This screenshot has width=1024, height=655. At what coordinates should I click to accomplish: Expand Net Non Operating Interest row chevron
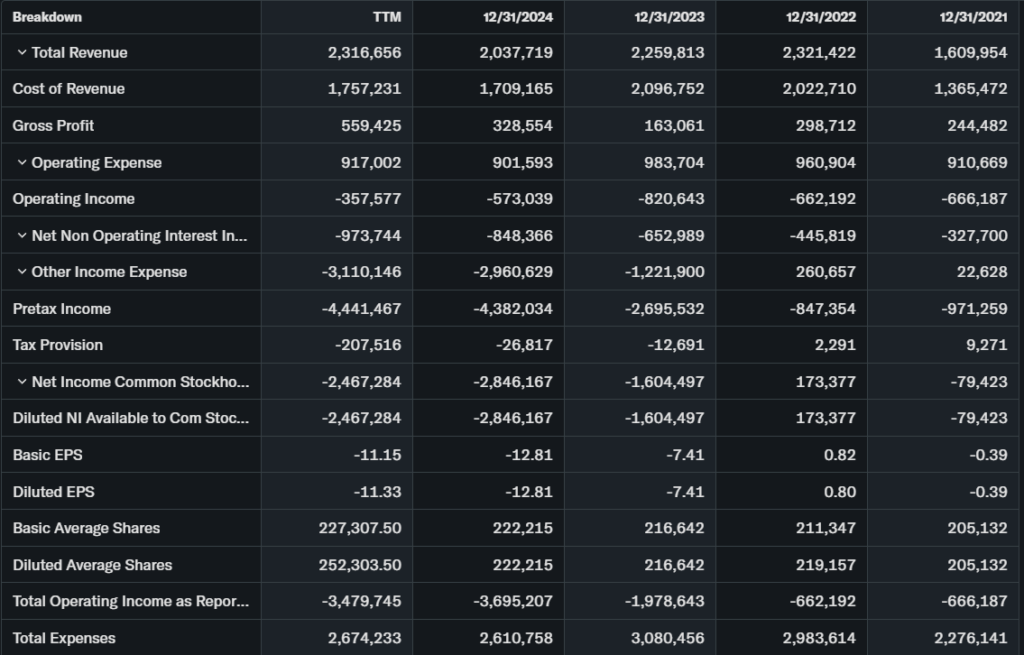coord(21,236)
